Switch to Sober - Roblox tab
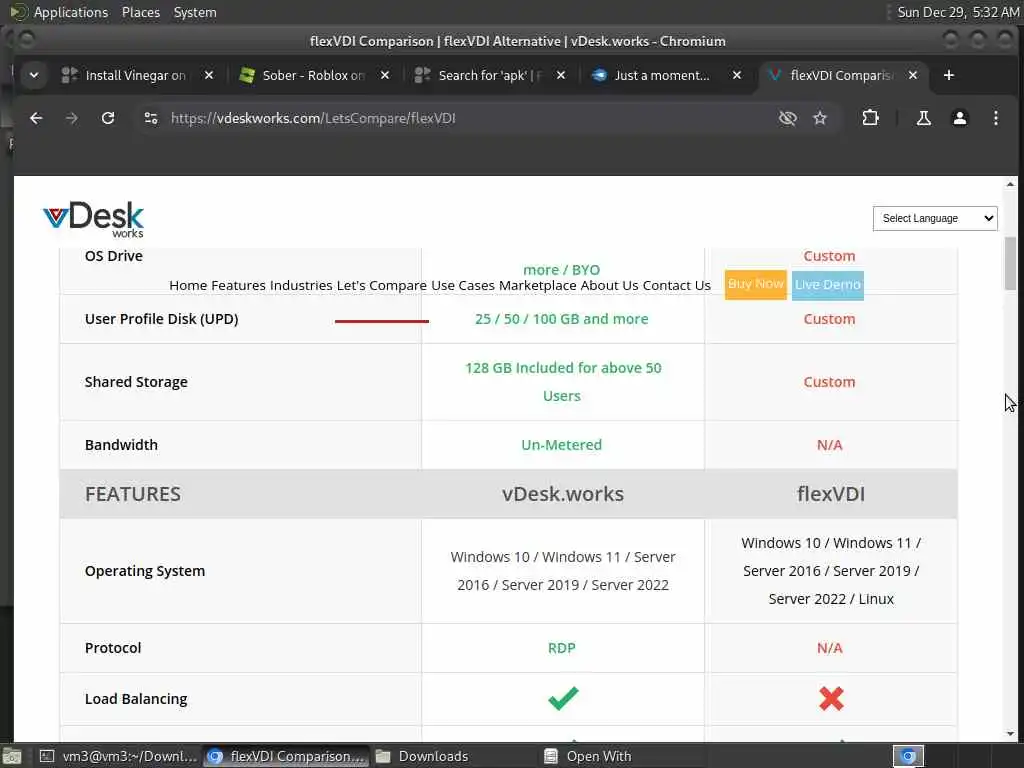The image size is (1024, 768). (313, 75)
